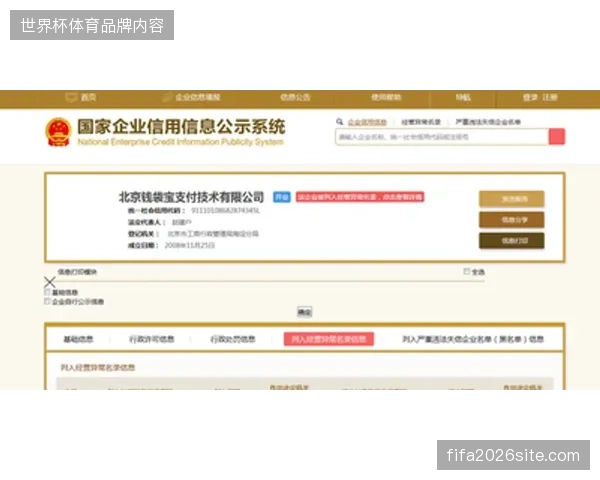This screenshot has width=600, height=480.
Task: Click the unified social credit code value
Action: 225,210
